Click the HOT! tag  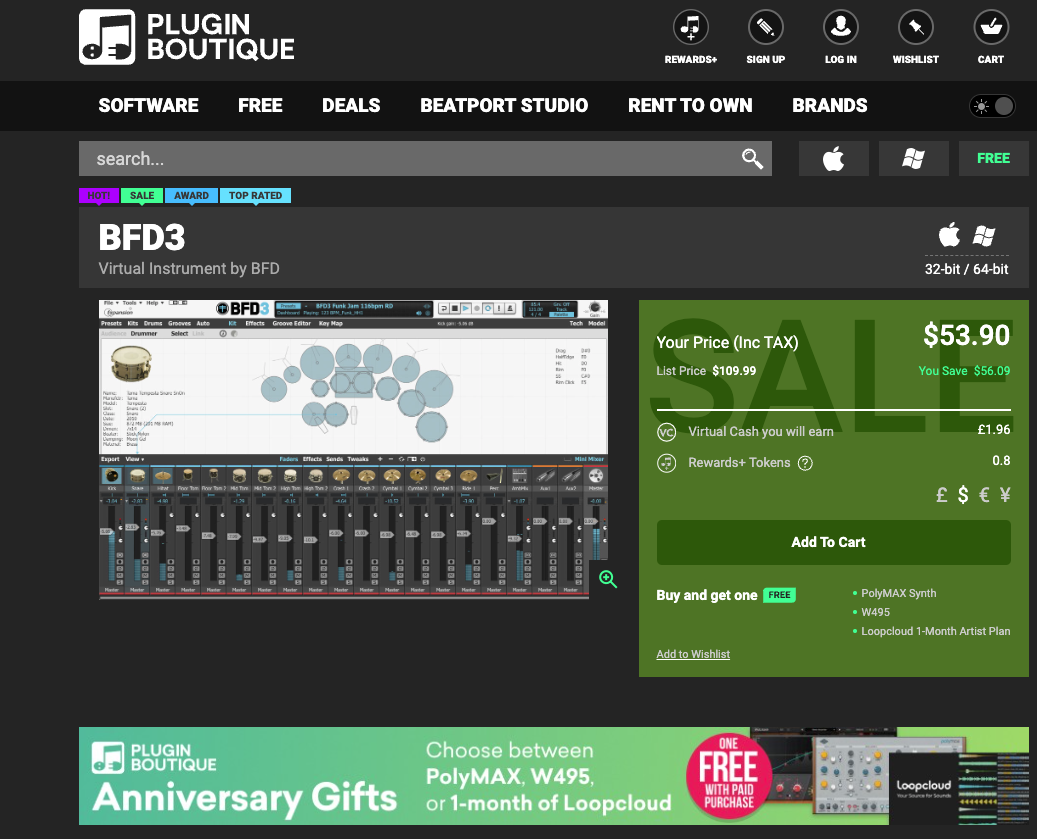(x=99, y=196)
